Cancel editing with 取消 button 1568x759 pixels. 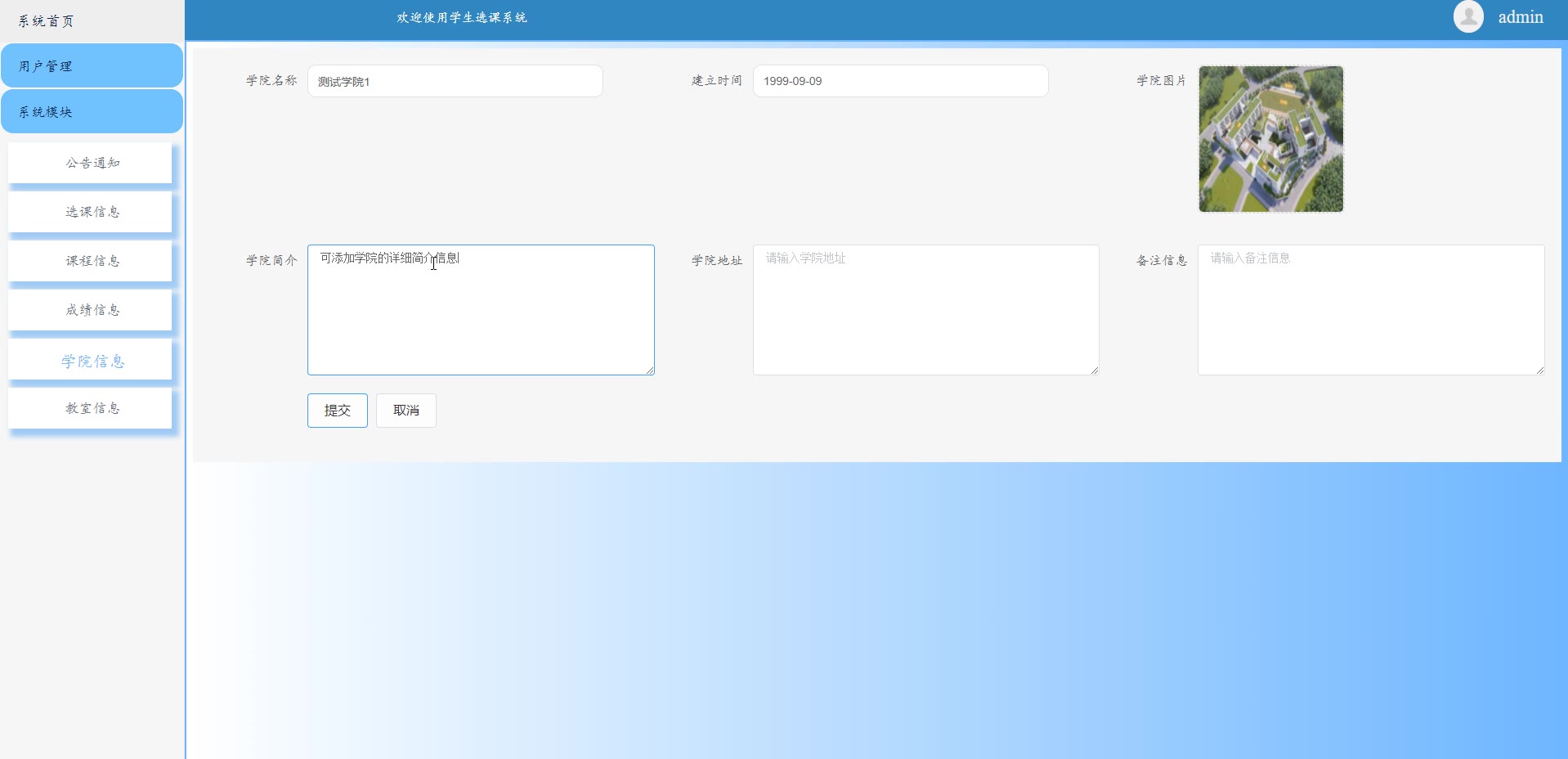(406, 411)
